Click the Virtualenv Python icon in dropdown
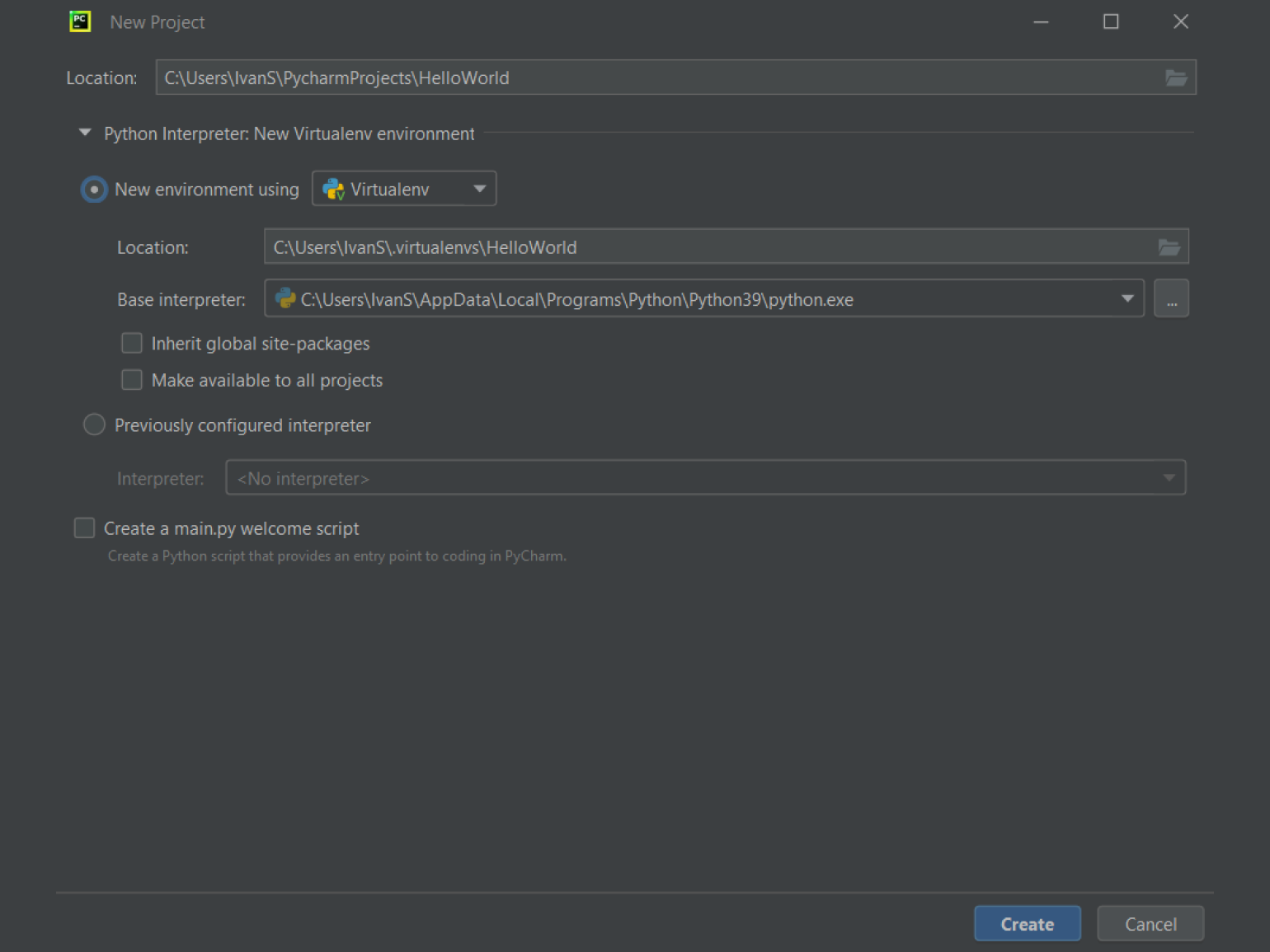This screenshot has width=1270, height=952. pyautogui.click(x=333, y=190)
